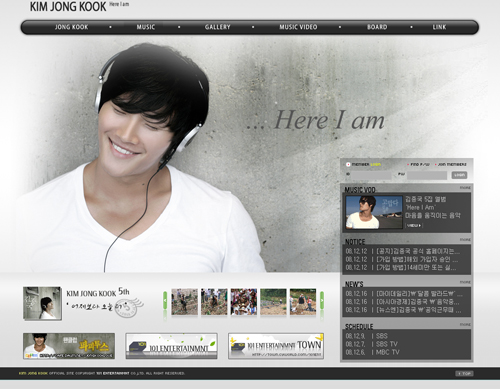This screenshot has width=500, height=389.
Task: Click the ID input field
Action: [371, 175]
